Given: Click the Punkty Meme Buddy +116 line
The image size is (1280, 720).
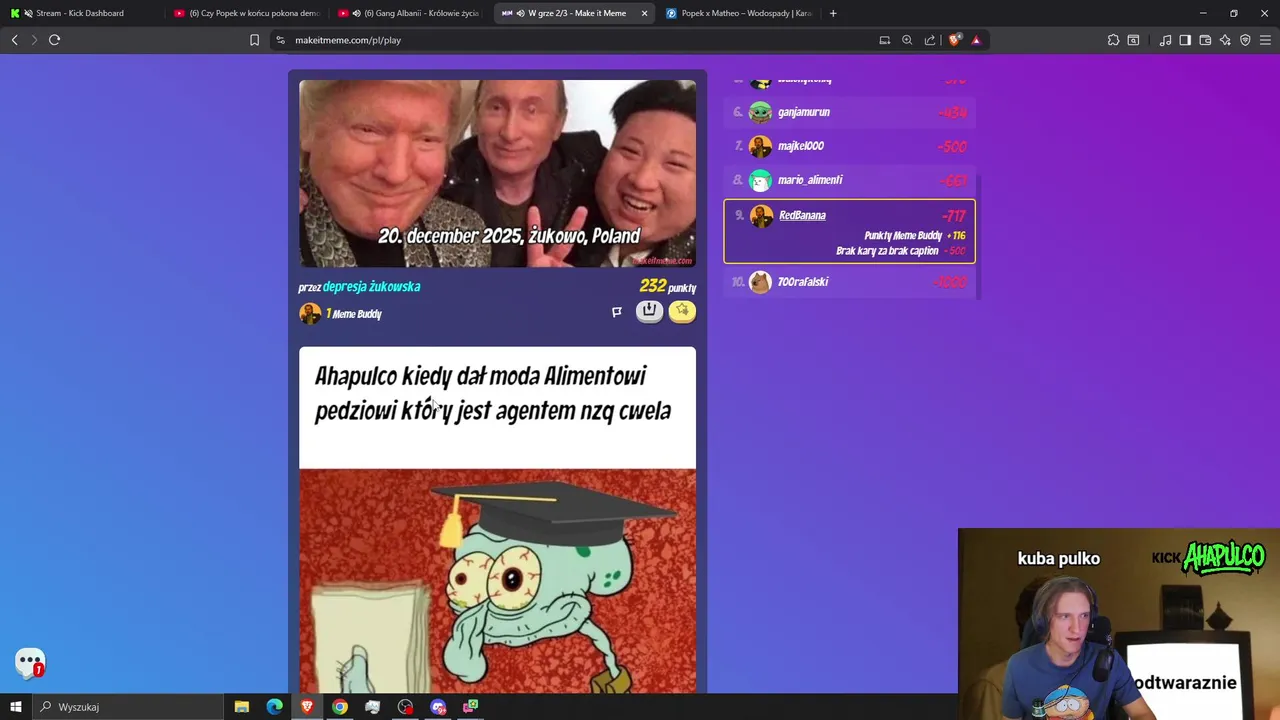Looking at the screenshot, I should [x=915, y=236].
